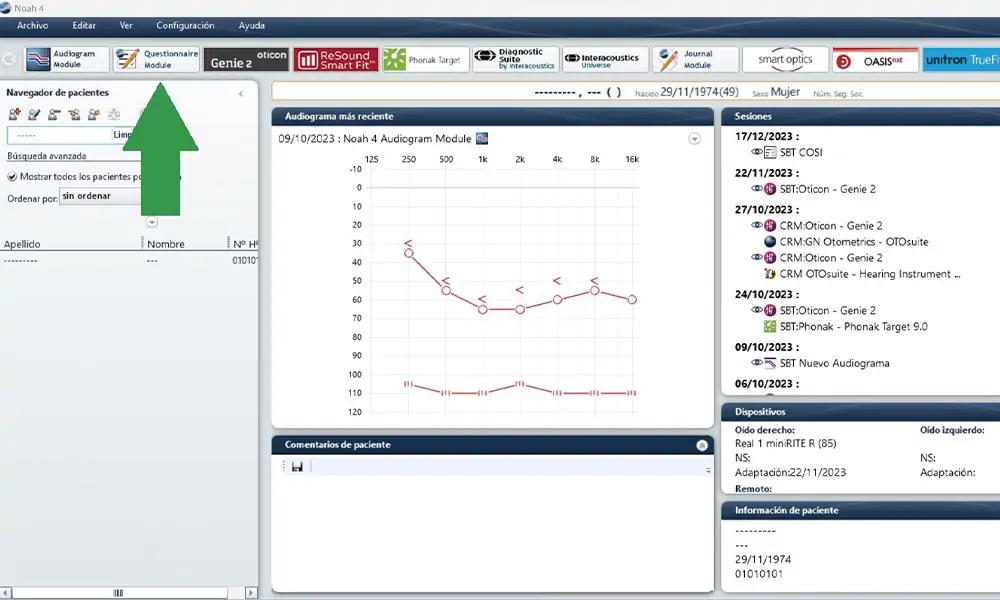
Task: Launch Phonak Target module
Action: point(425,59)
